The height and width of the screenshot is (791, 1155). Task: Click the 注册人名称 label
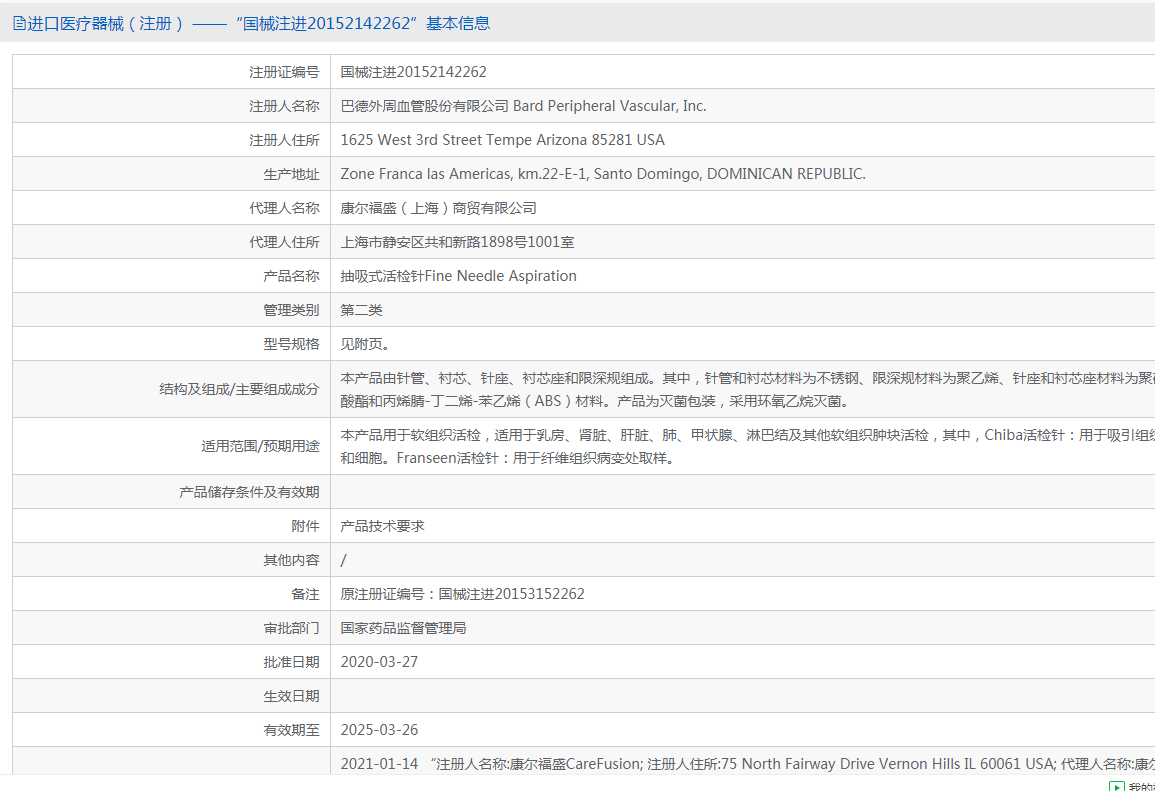[x=284, y=106]
